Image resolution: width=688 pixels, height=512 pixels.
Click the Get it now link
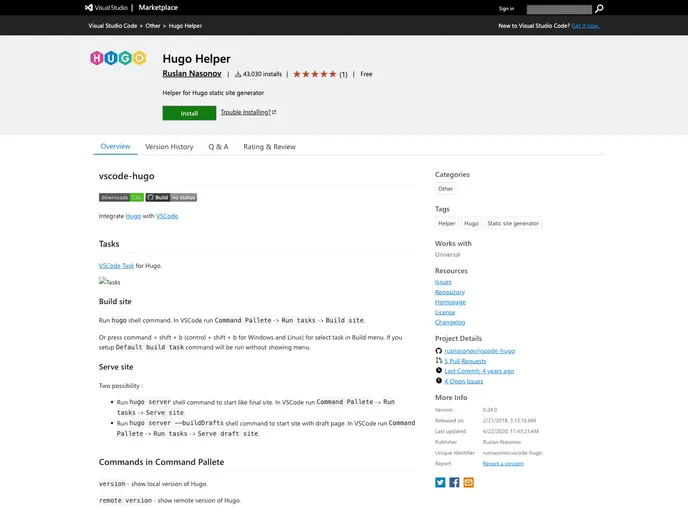point(585,26)
